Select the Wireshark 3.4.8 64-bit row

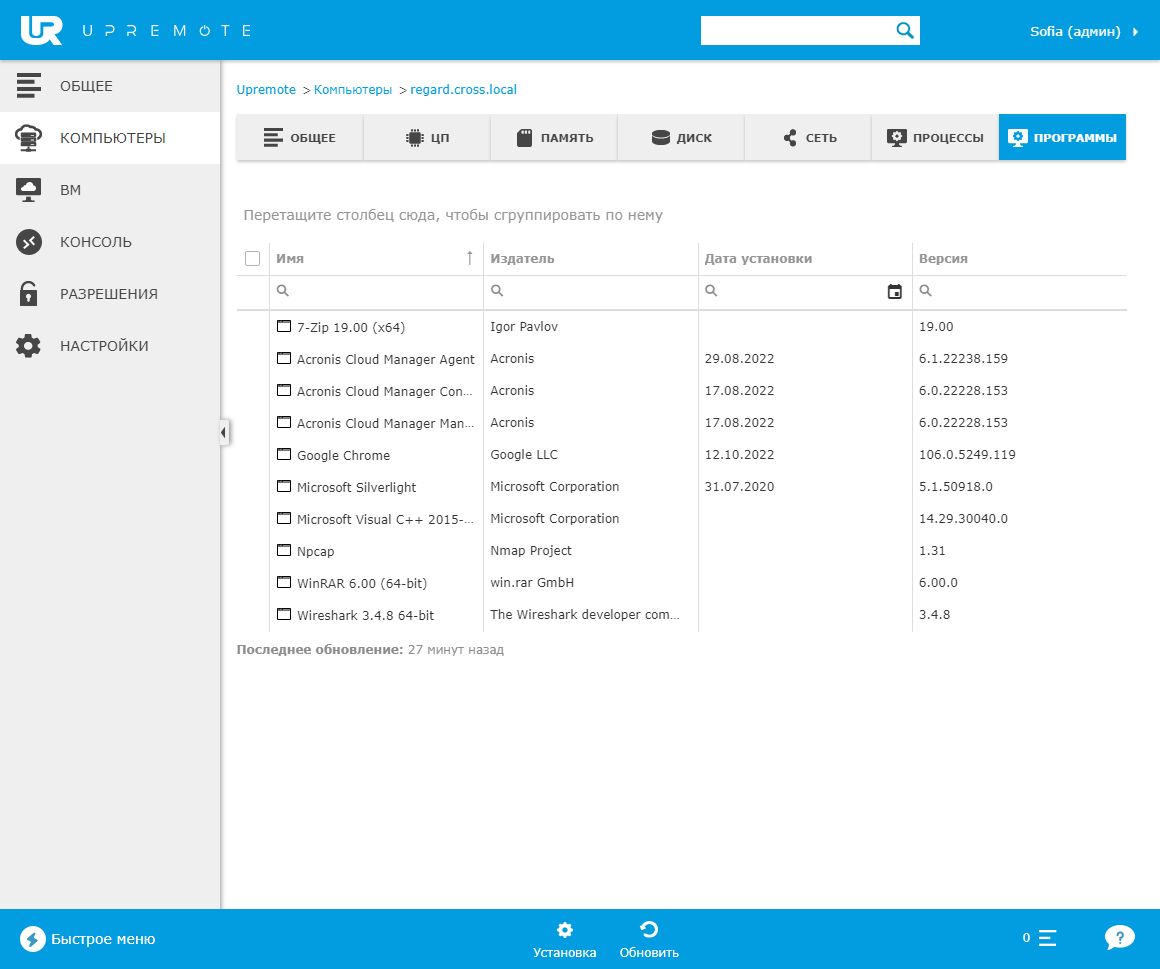pos(681,615)
